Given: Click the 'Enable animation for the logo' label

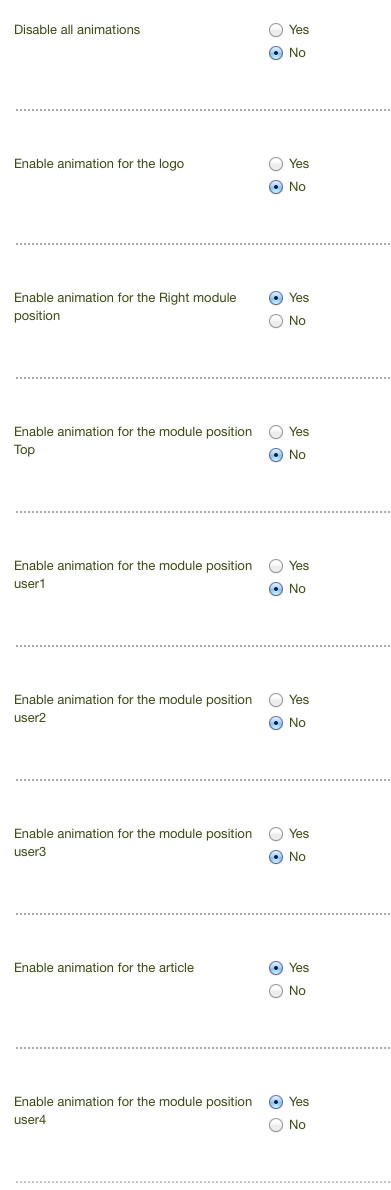Looking at the screenshot, I should [x=99, y=164].
